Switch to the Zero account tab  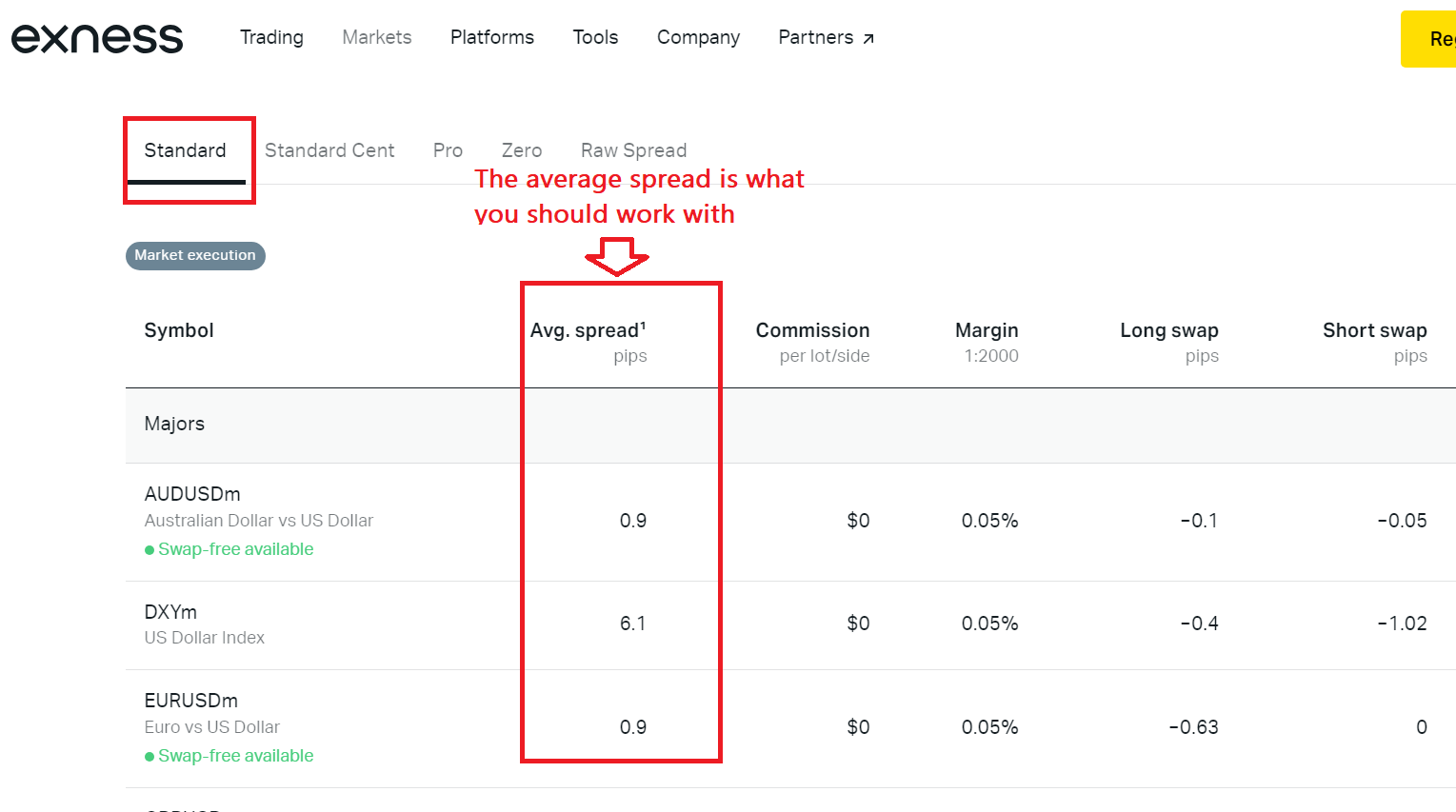coord(522,150)
